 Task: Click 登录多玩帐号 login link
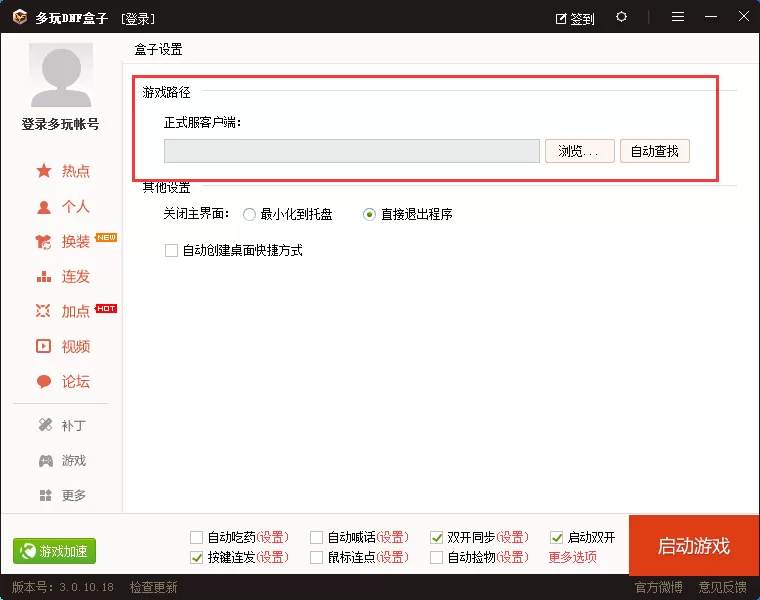coord(61,124)
